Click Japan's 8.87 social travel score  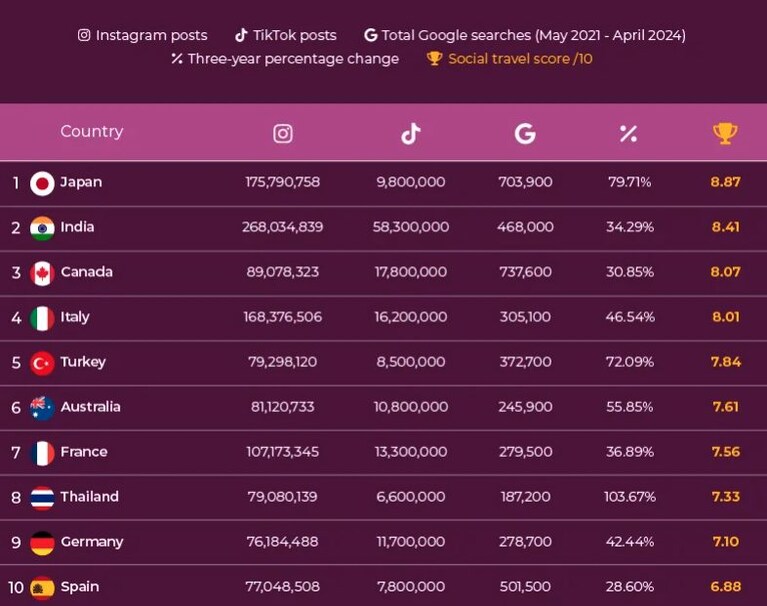pos(725,182)
